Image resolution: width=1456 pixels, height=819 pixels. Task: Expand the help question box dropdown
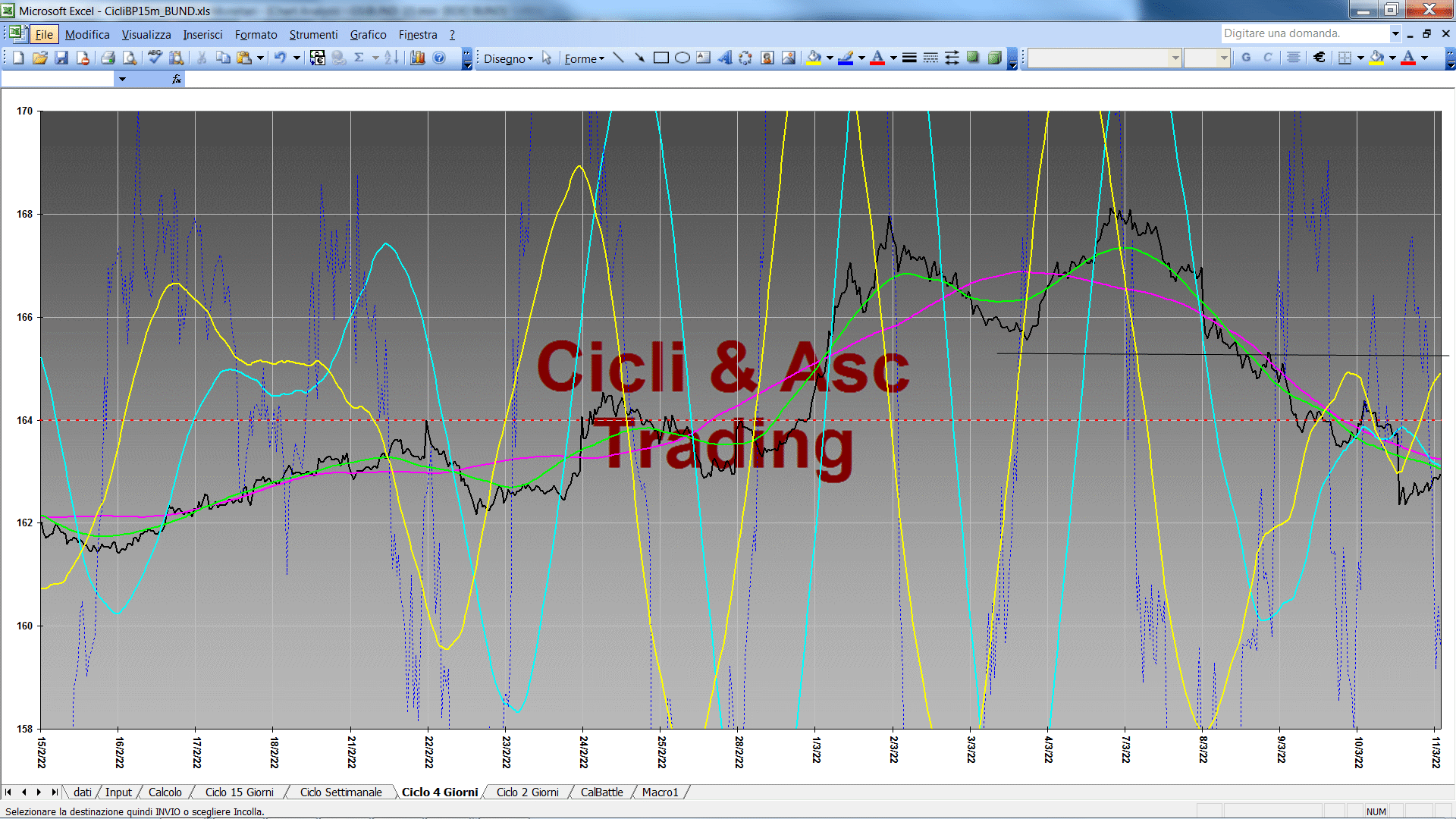1395,33
